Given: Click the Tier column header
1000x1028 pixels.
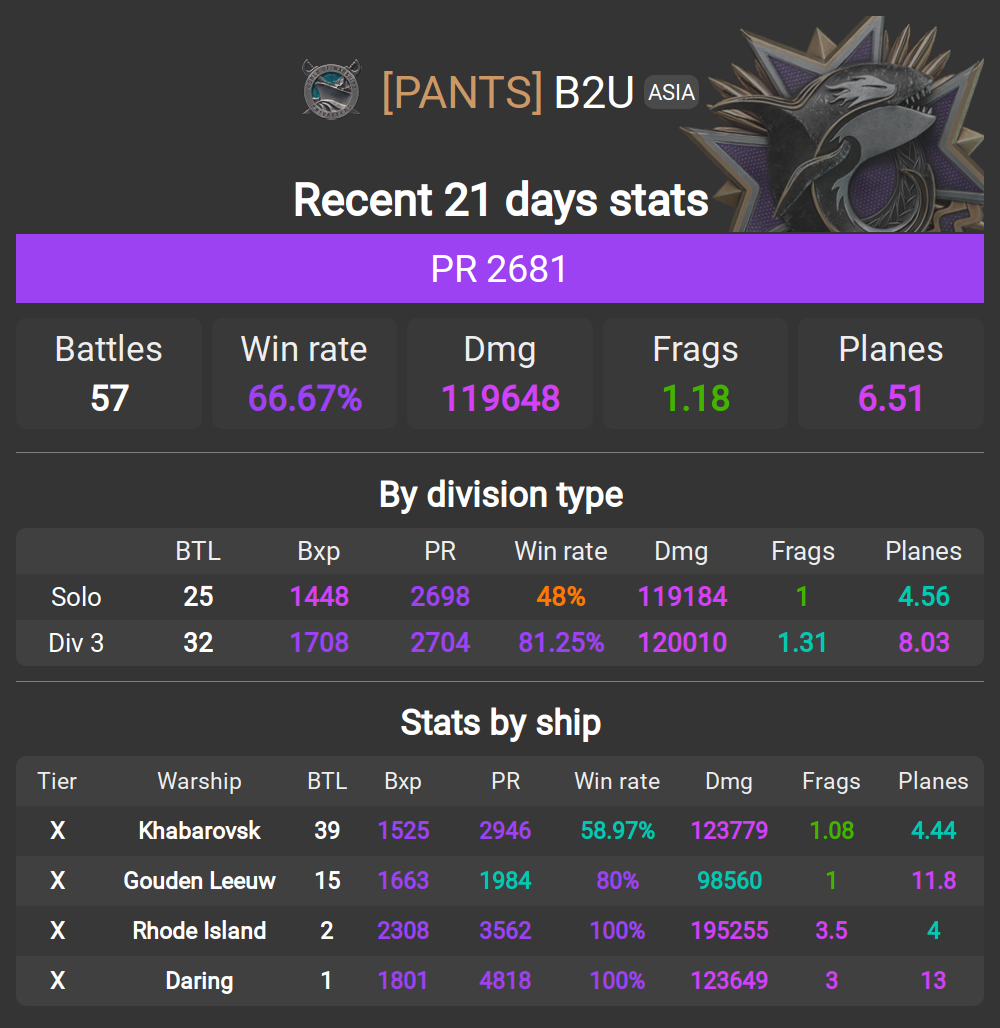Looking at the screenshot, I should 57,781.
